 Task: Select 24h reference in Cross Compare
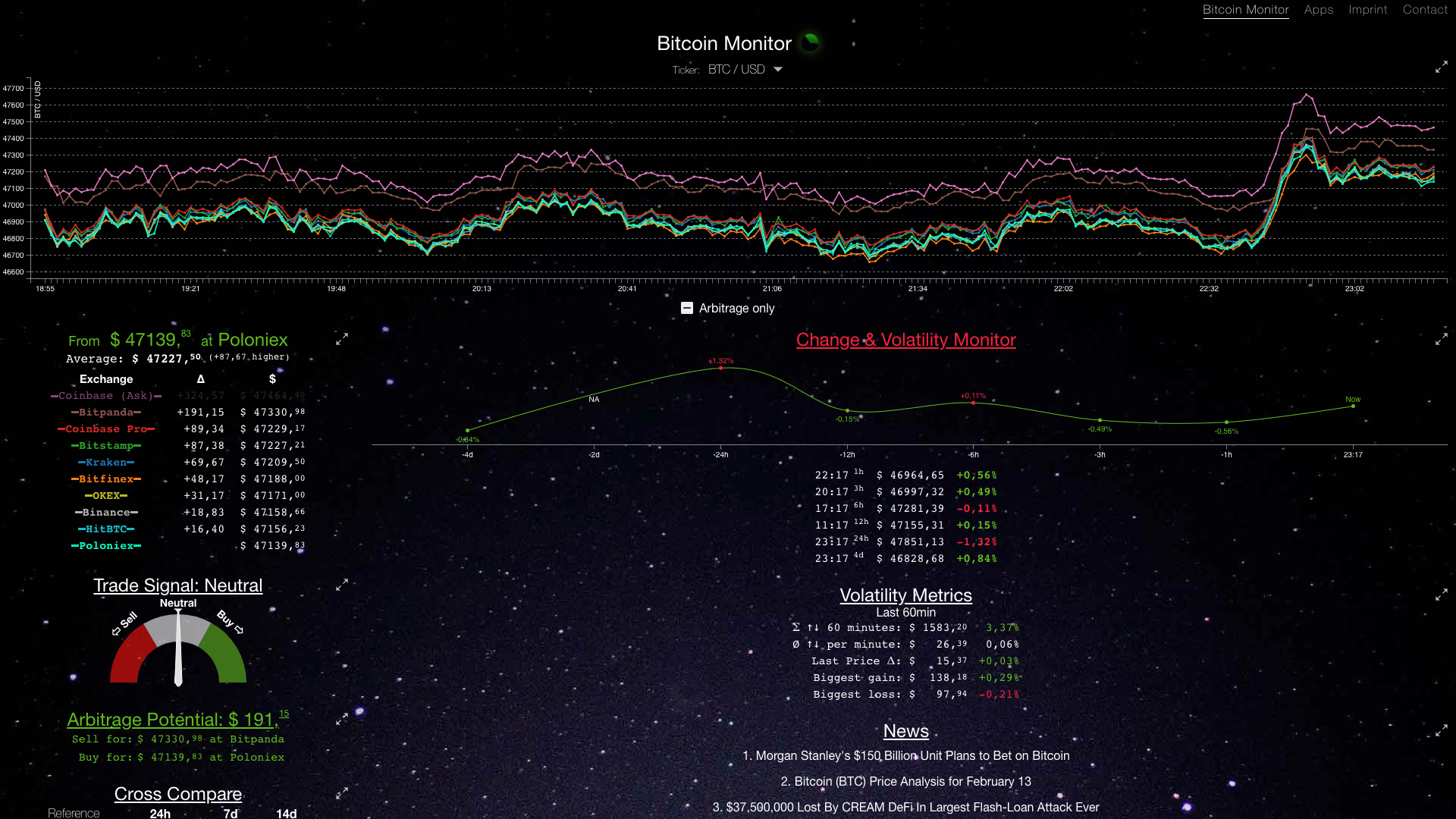tap(158, 813)
